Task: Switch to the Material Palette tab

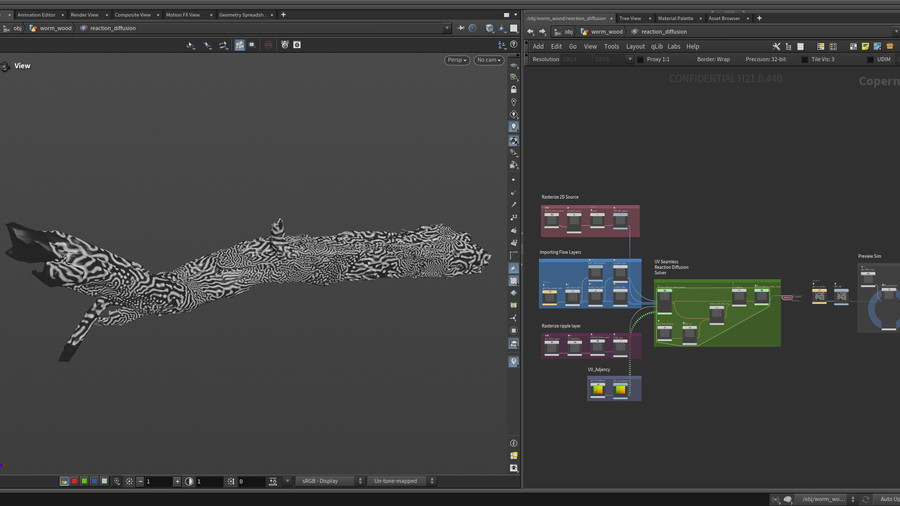Action: pos(675,18)
